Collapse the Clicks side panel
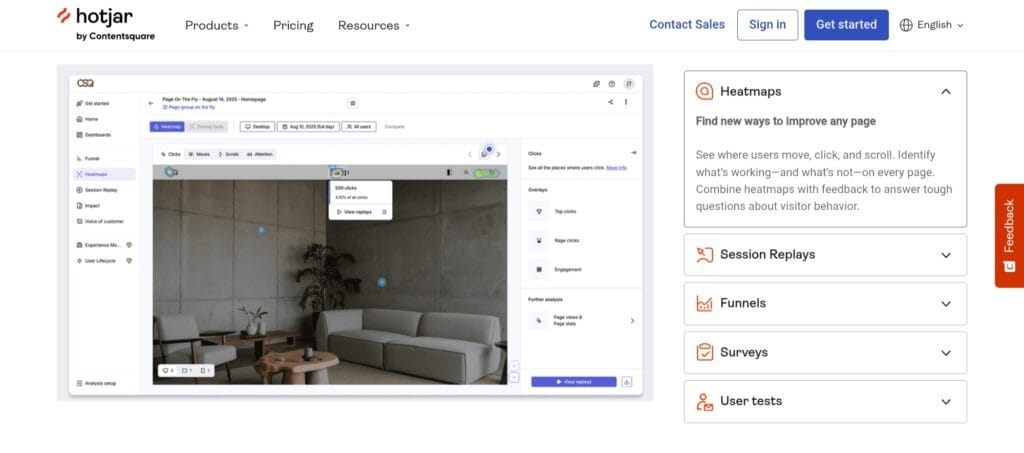This screenshot has height=453, width=1024. point(633,153)
